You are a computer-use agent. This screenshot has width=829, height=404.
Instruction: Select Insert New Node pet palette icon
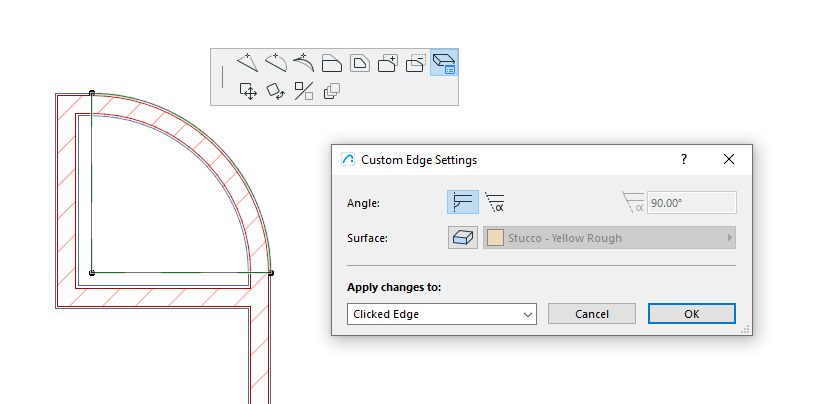[247, 63]
